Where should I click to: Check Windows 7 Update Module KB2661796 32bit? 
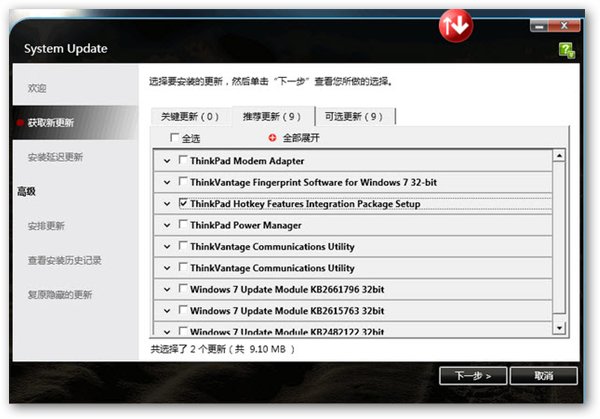coord(183,289)
